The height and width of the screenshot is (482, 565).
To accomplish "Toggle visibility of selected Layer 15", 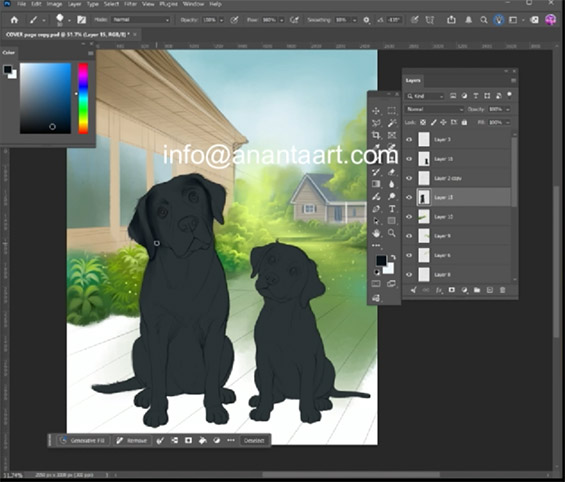I will 409,197.
